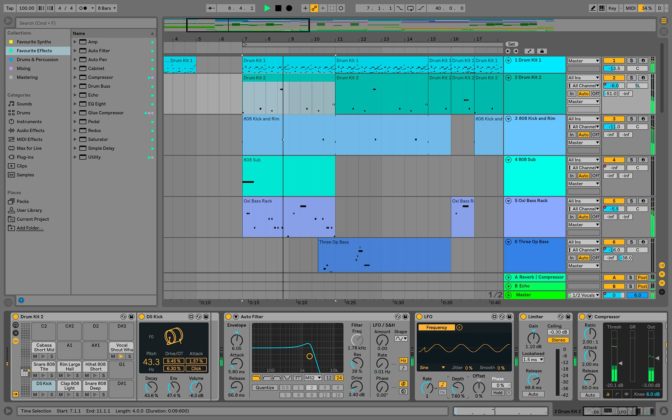Arm the Arrangement Record circle button

[289, 8]
